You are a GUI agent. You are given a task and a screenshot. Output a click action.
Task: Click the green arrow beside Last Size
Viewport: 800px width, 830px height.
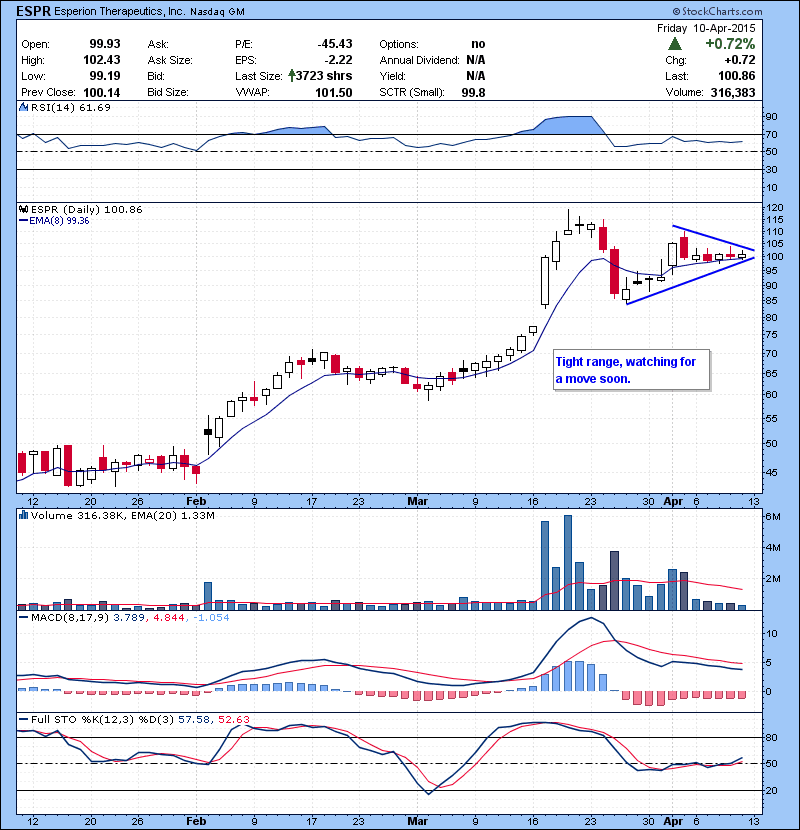[292, 76]
